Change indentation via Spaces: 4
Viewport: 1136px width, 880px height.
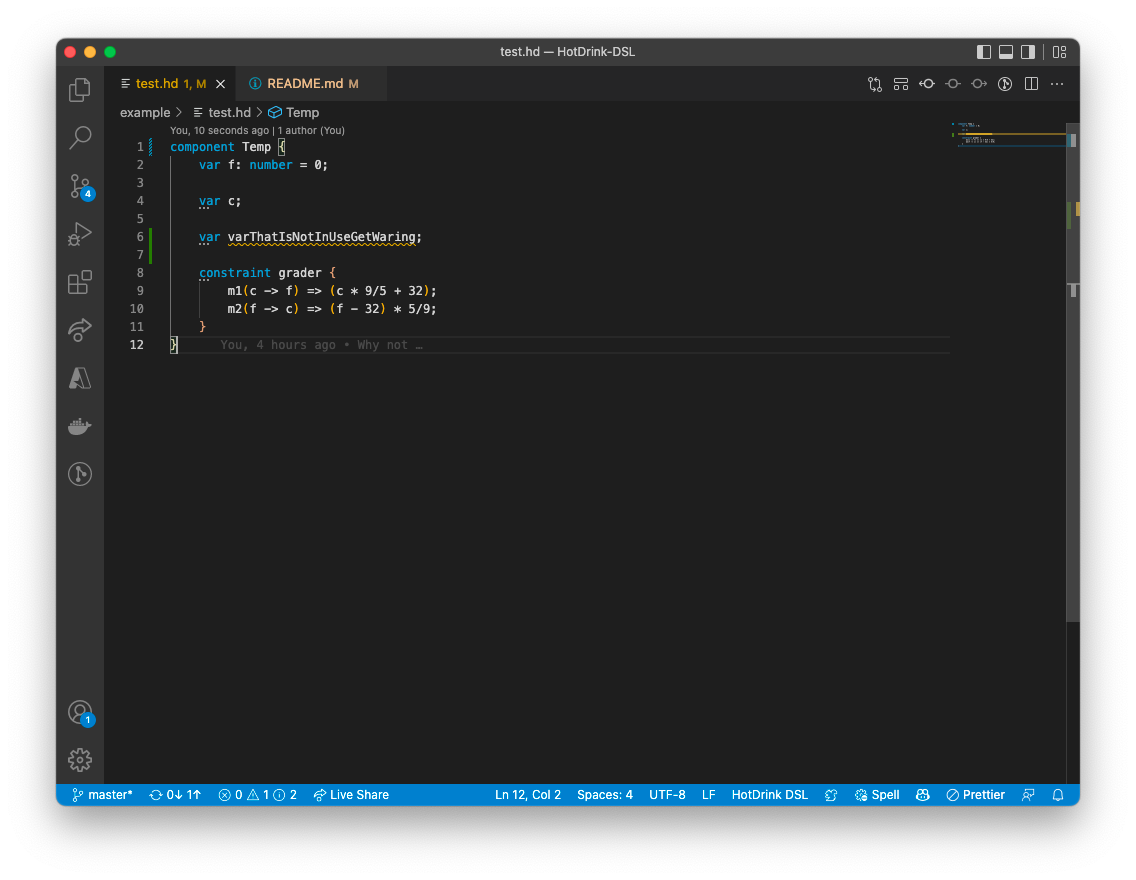[604, 795]
